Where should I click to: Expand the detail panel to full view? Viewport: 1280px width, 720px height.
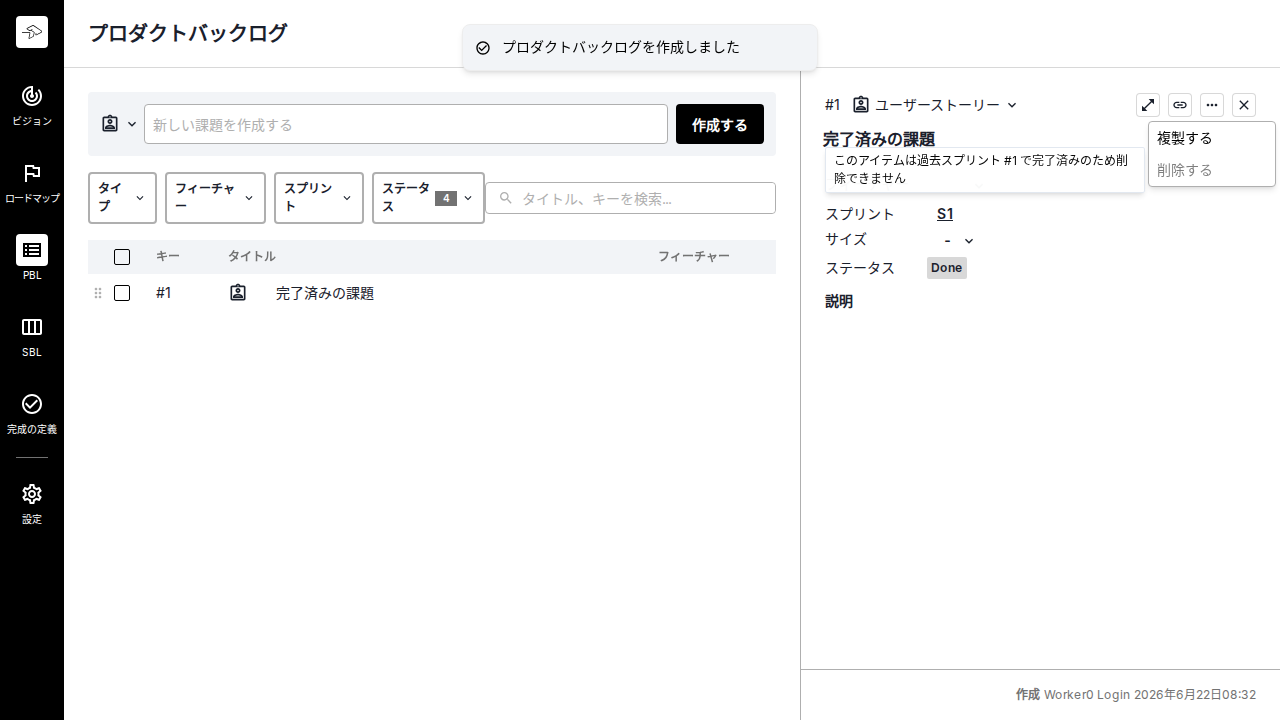(1148, 105)
